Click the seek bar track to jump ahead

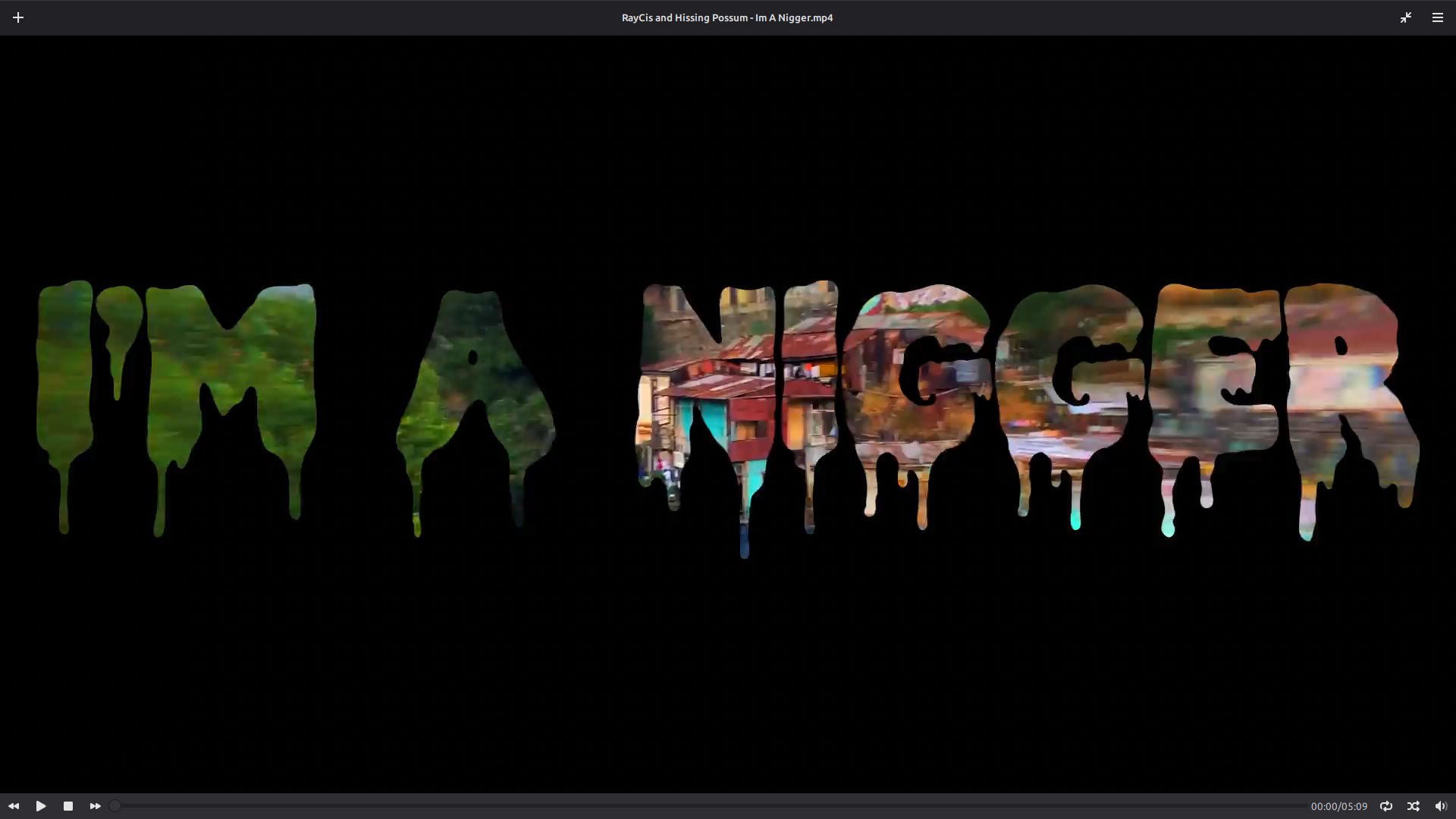pos(708,806)
